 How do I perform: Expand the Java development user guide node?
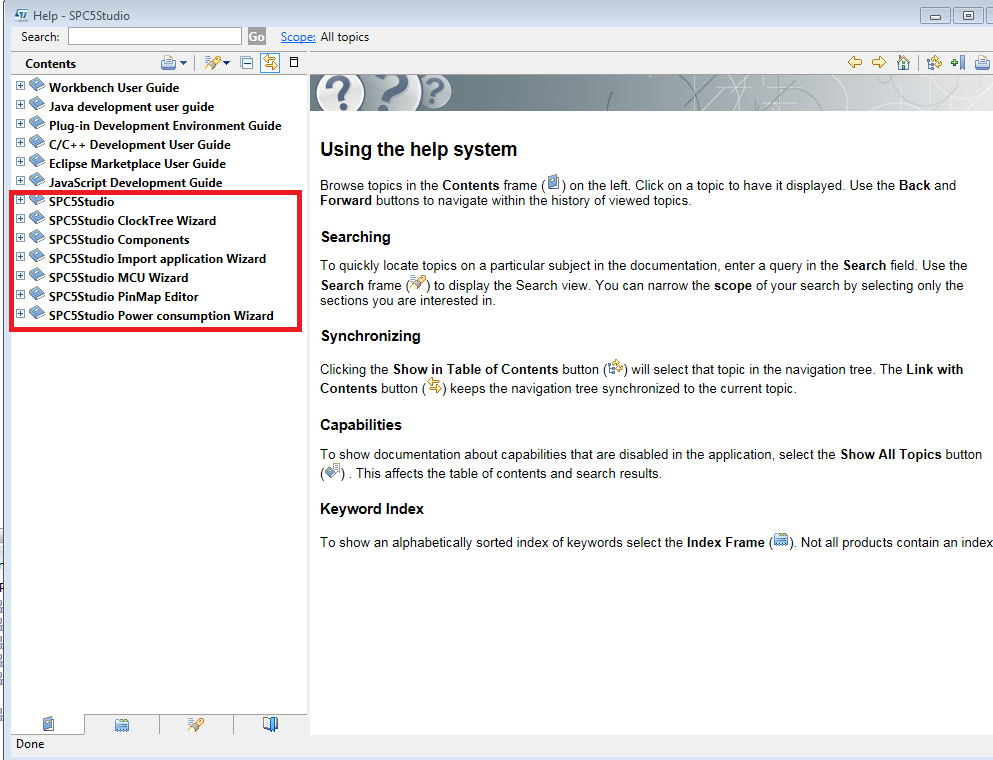coord(20,104)
